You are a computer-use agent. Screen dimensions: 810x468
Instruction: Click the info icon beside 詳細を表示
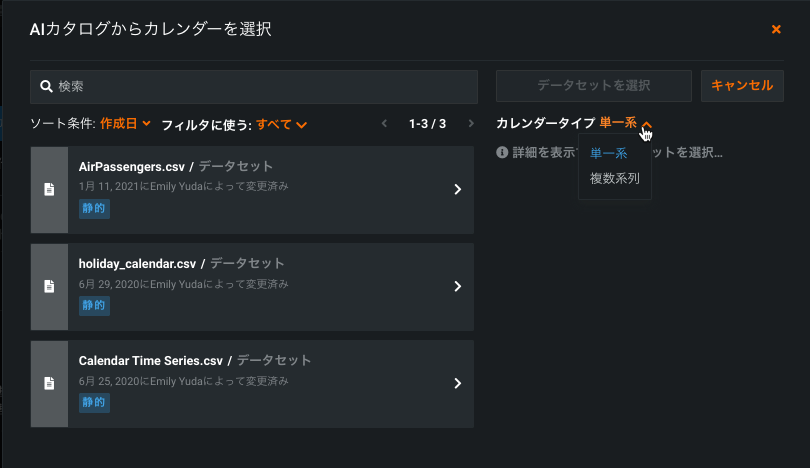(502, 153)
